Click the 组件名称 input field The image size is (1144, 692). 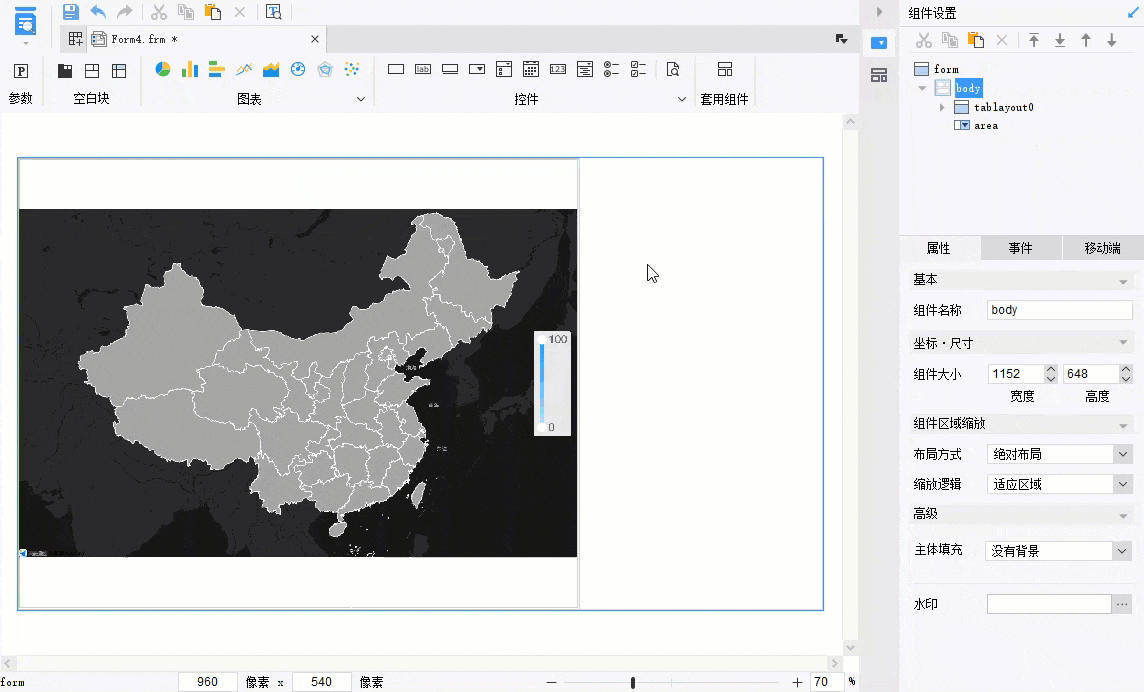click(1059, 310)
